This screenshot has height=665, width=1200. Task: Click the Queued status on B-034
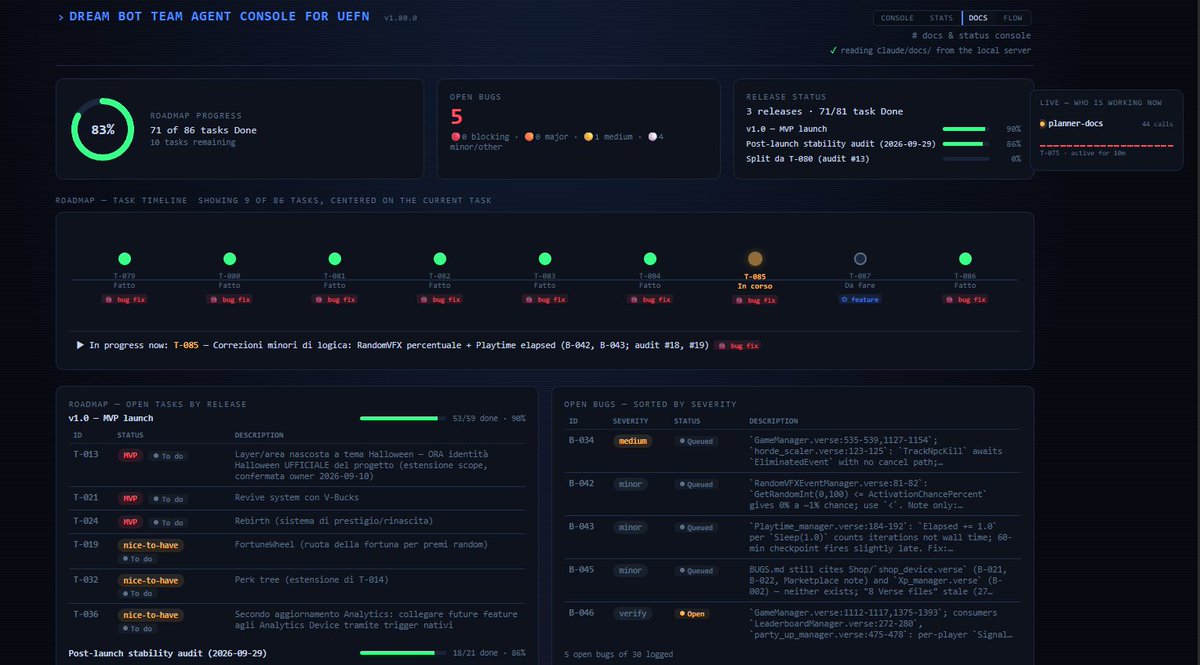(x=695, y=440)
